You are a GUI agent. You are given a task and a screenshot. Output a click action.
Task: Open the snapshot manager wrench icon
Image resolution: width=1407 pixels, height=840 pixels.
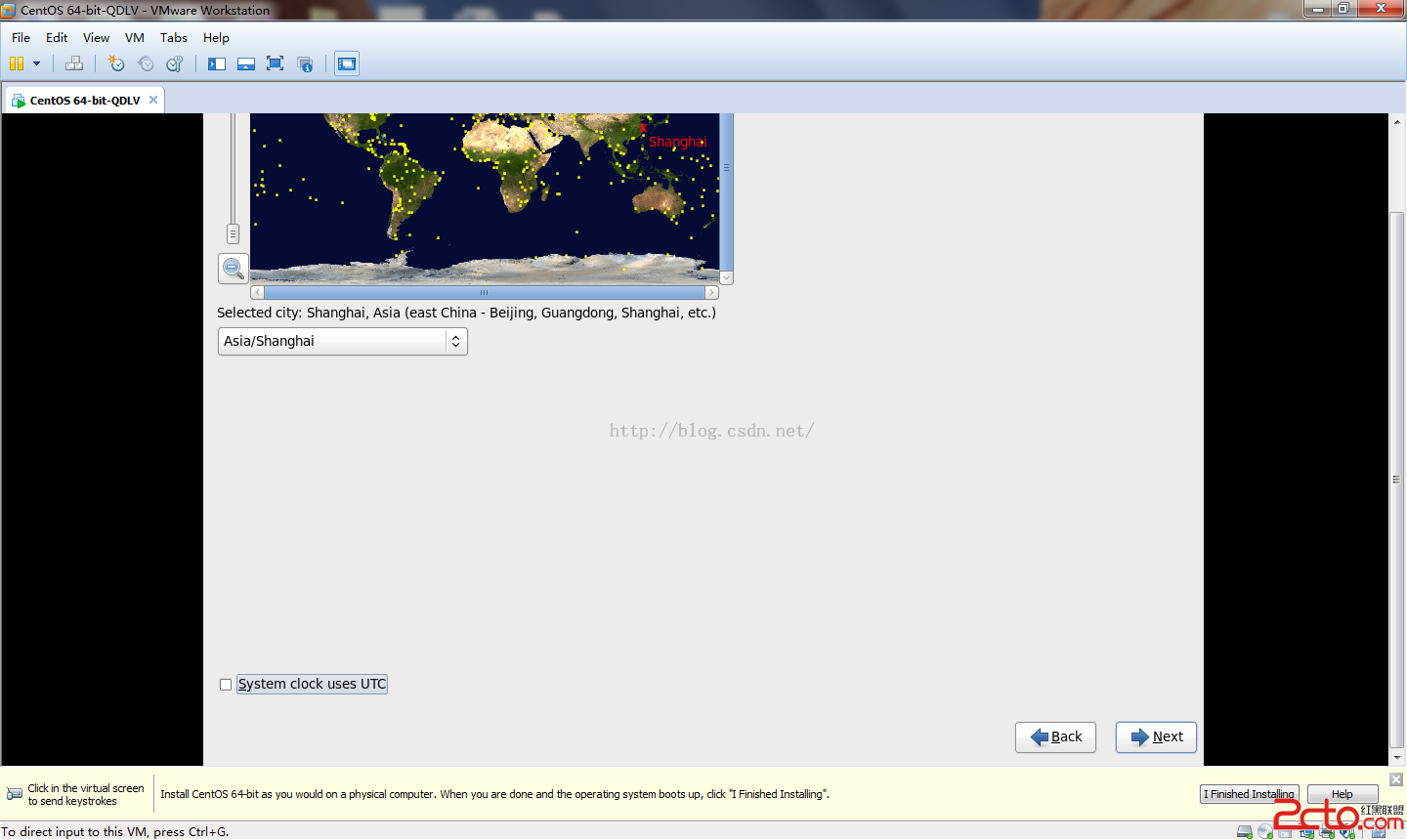click(175, 63)
